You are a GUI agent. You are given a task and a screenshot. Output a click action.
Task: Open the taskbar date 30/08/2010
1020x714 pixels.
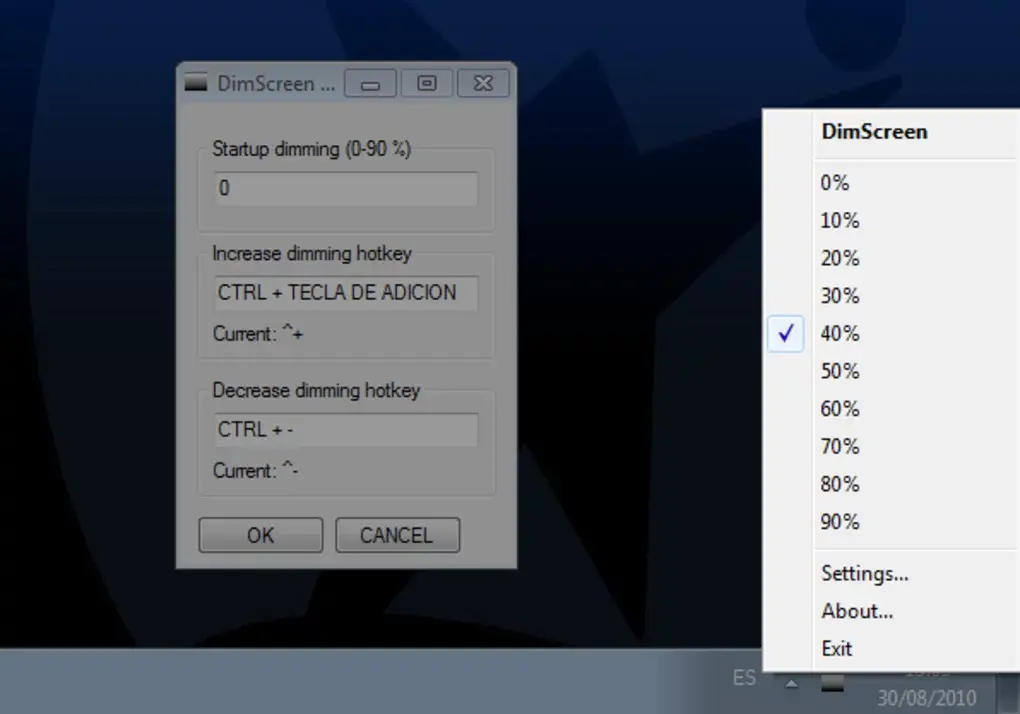point(926,698)
